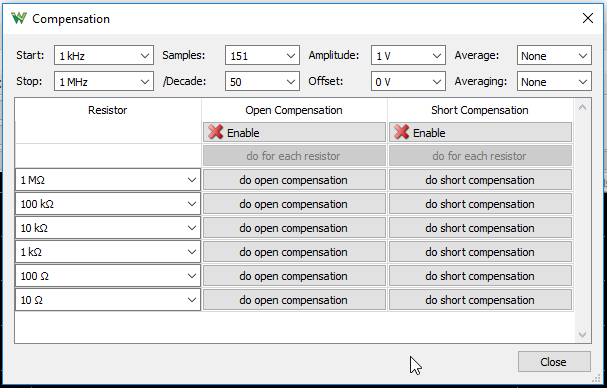Do short compensation for 1 kΩ
This screenshot has width=607, height=388.
(480, 252)
